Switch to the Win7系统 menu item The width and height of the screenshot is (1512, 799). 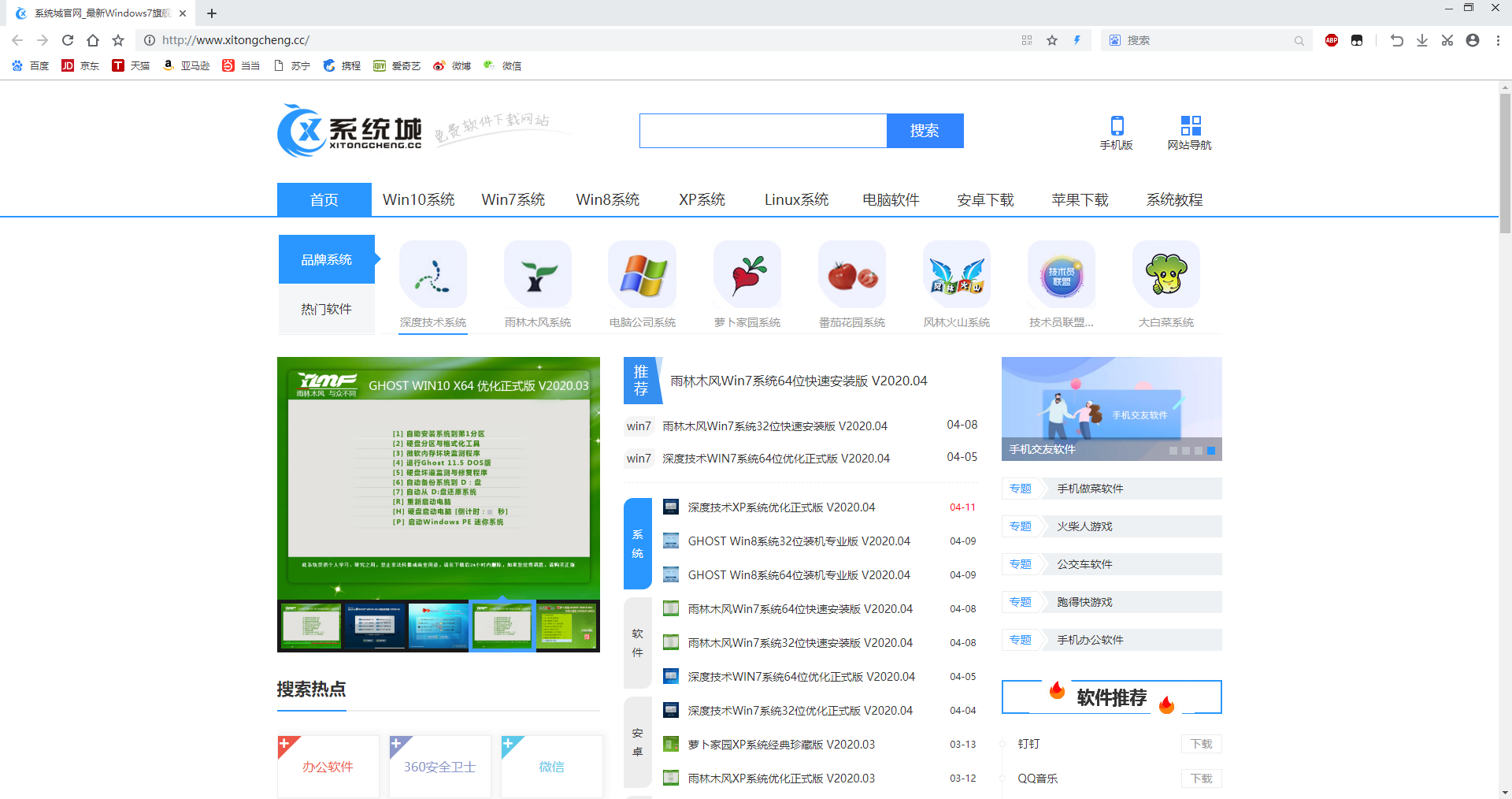click(513, 199)
